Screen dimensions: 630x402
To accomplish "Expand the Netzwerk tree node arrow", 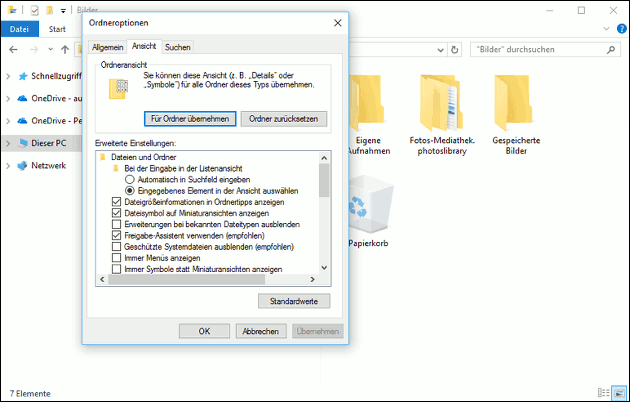I will point(8,165).
